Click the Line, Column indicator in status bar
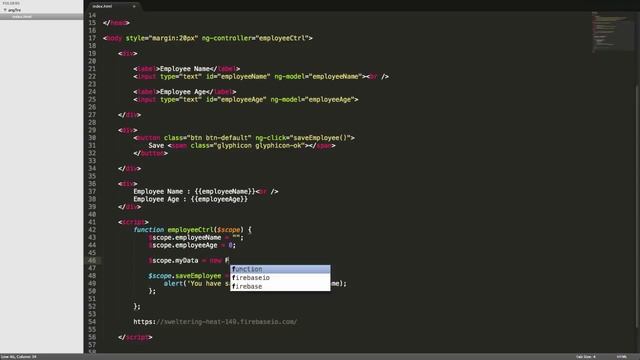Screen dimensions: 640x360 [18, 357]
